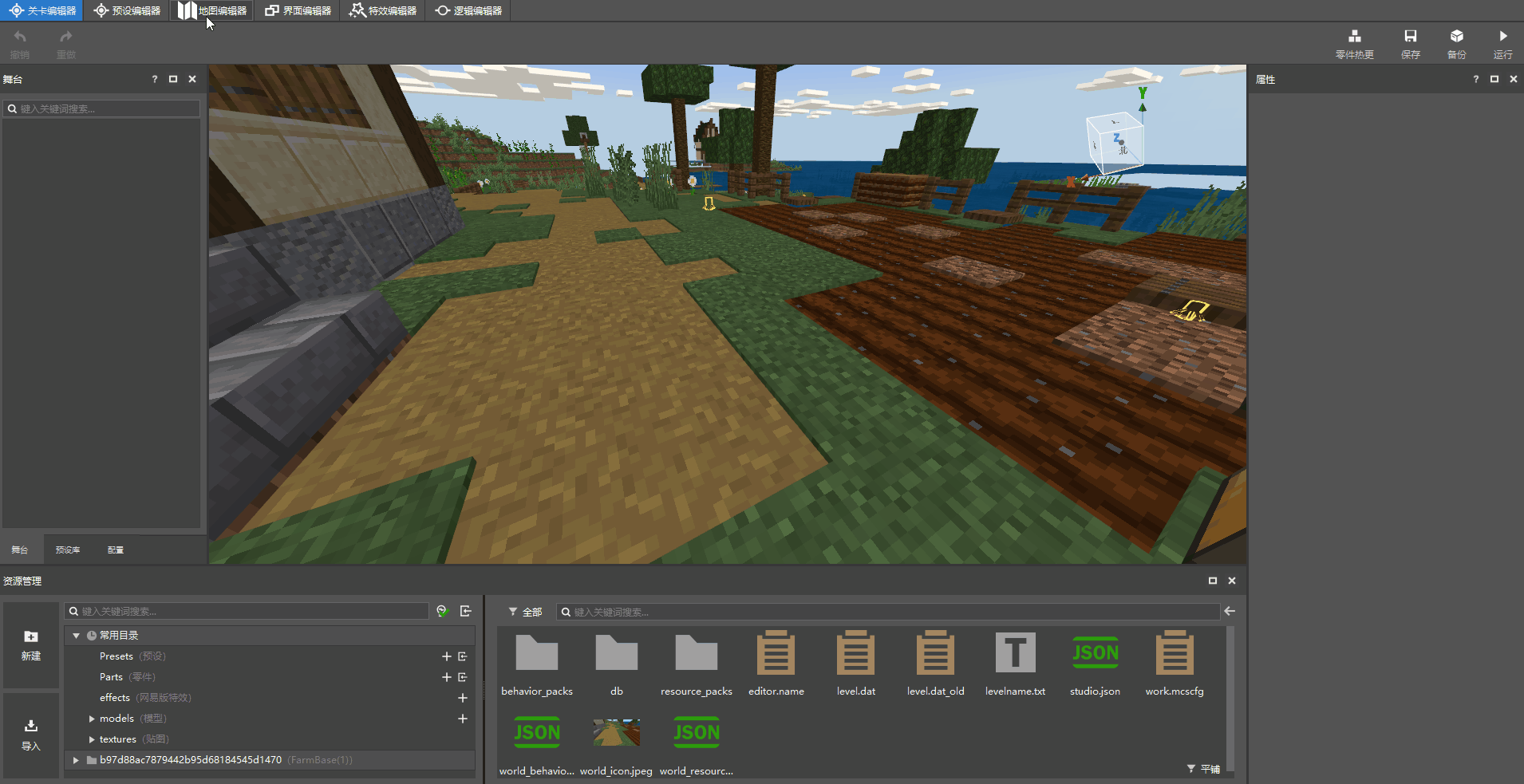1524x784 pixels.
Task: Close the 资源管理 panel
Action: pos(1232,581)
